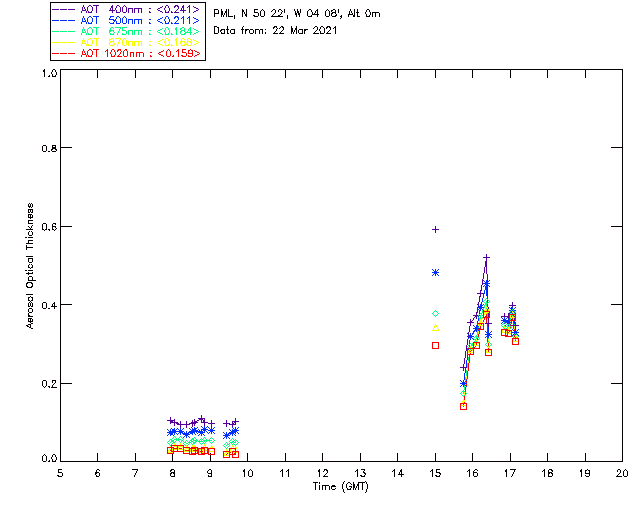Viewport: 640px width, 512px height.
Task: Click the y-axis tick label 0.2
Action: pyautogui.click(x=49, y=384)
